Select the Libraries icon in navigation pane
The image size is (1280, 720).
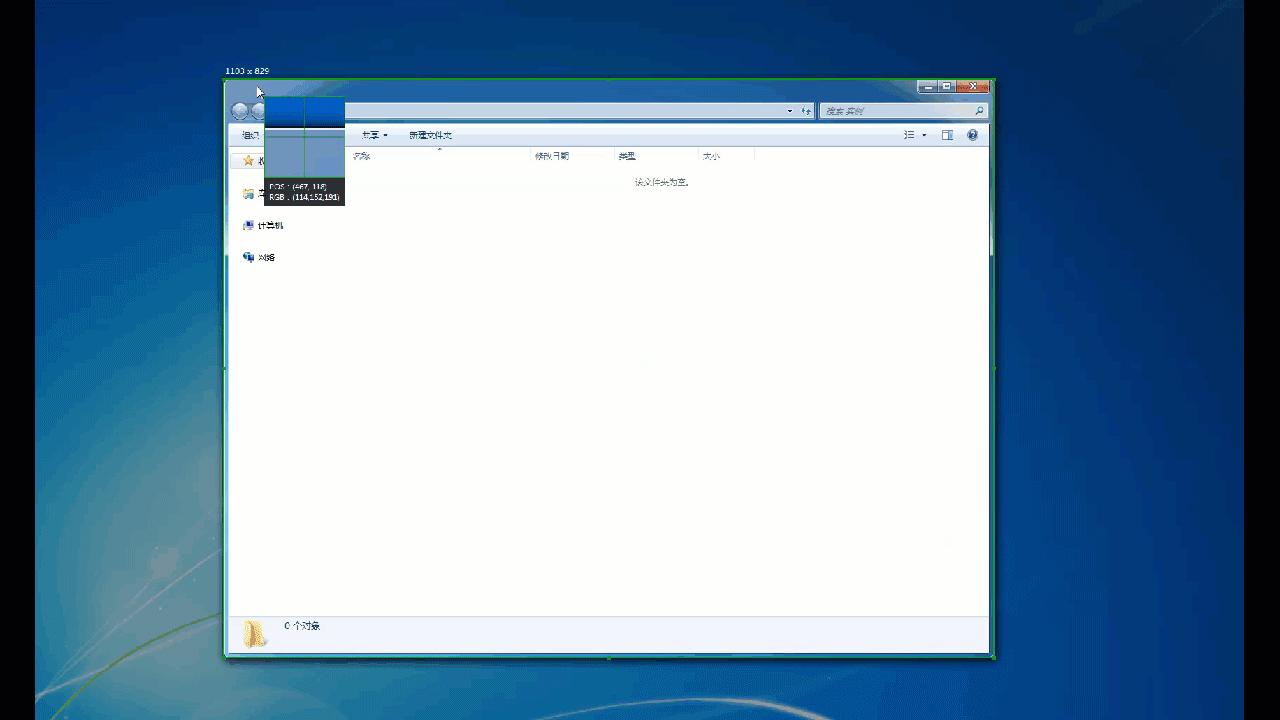click(x=248, y=194)
